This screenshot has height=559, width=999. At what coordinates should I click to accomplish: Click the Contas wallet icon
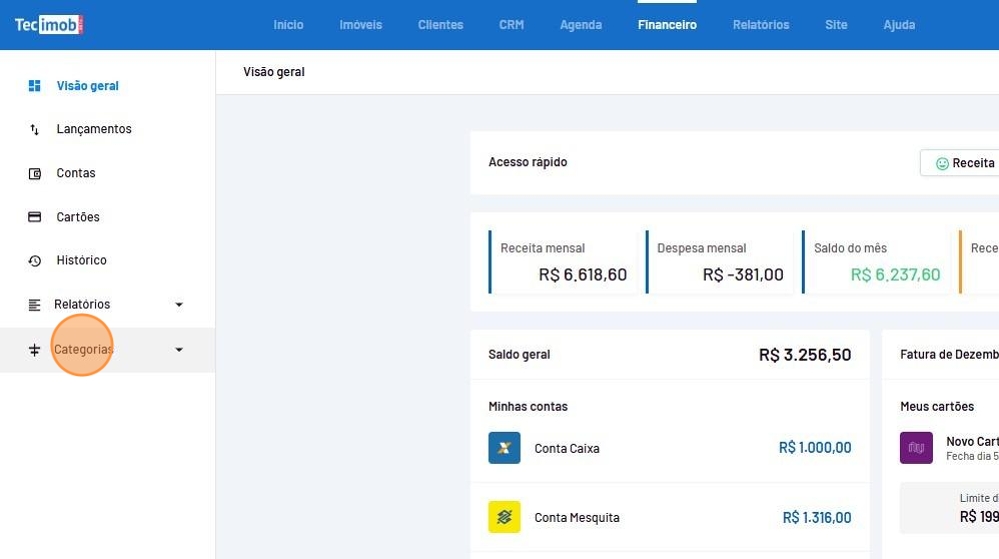tap(35, 174)
